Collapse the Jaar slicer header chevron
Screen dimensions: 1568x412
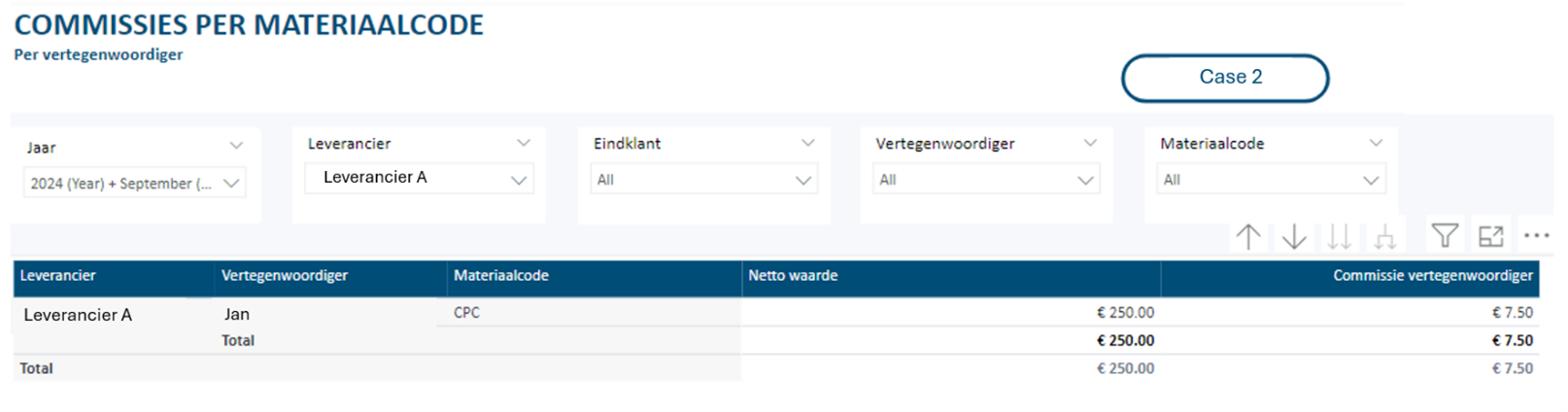click(x=236, y=146)
